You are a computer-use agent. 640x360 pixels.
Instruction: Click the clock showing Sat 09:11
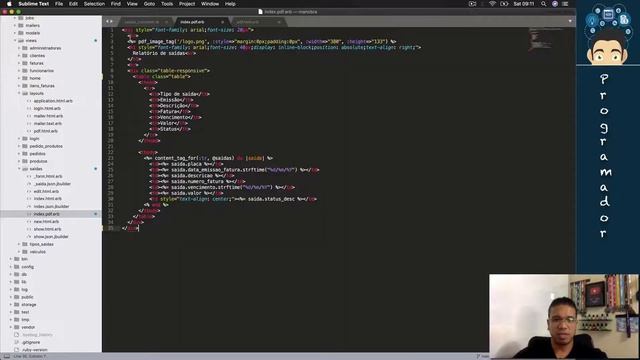pyautogui.click(x=524, y=4)
